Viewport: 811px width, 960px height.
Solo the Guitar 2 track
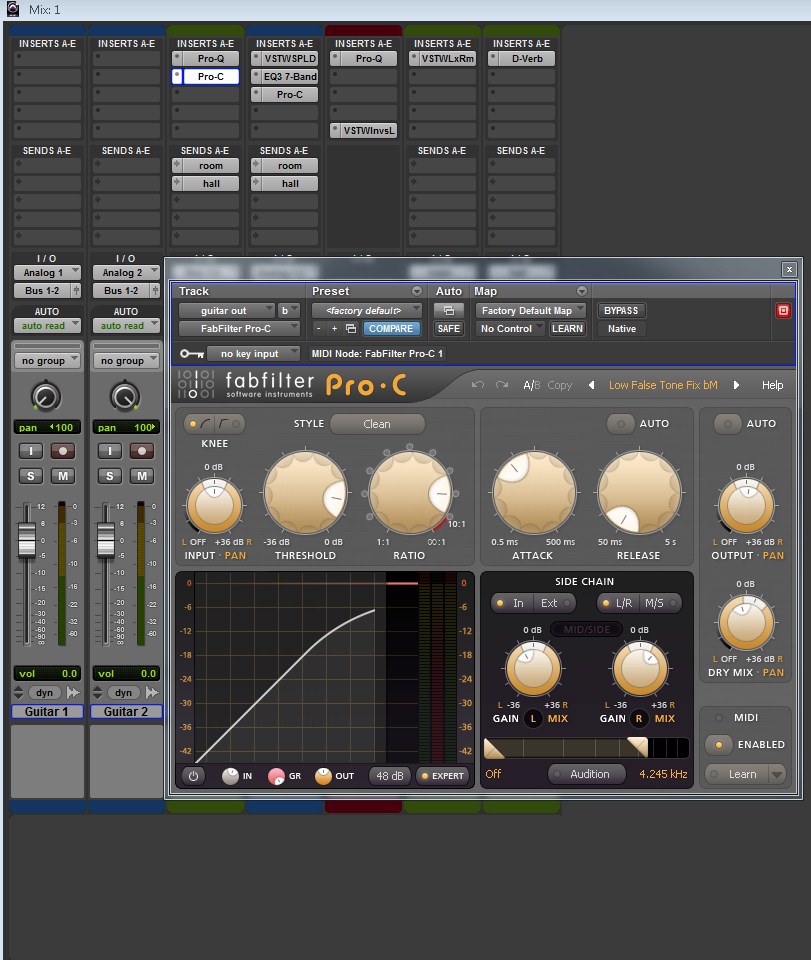point(110,476)
